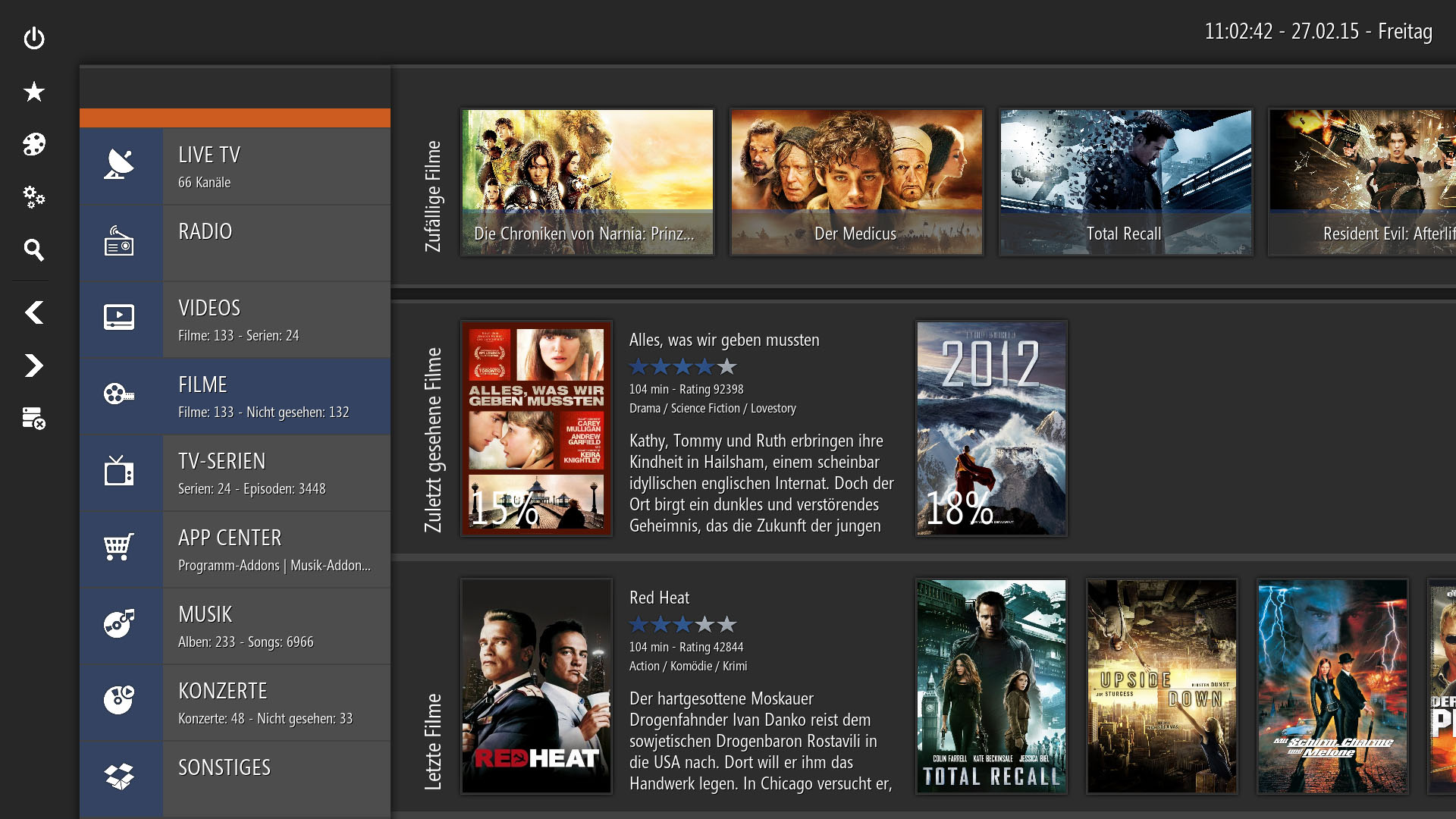Click the Radio device icon
This screenshot has height=819, width=1456.
[x=119, y=241]
